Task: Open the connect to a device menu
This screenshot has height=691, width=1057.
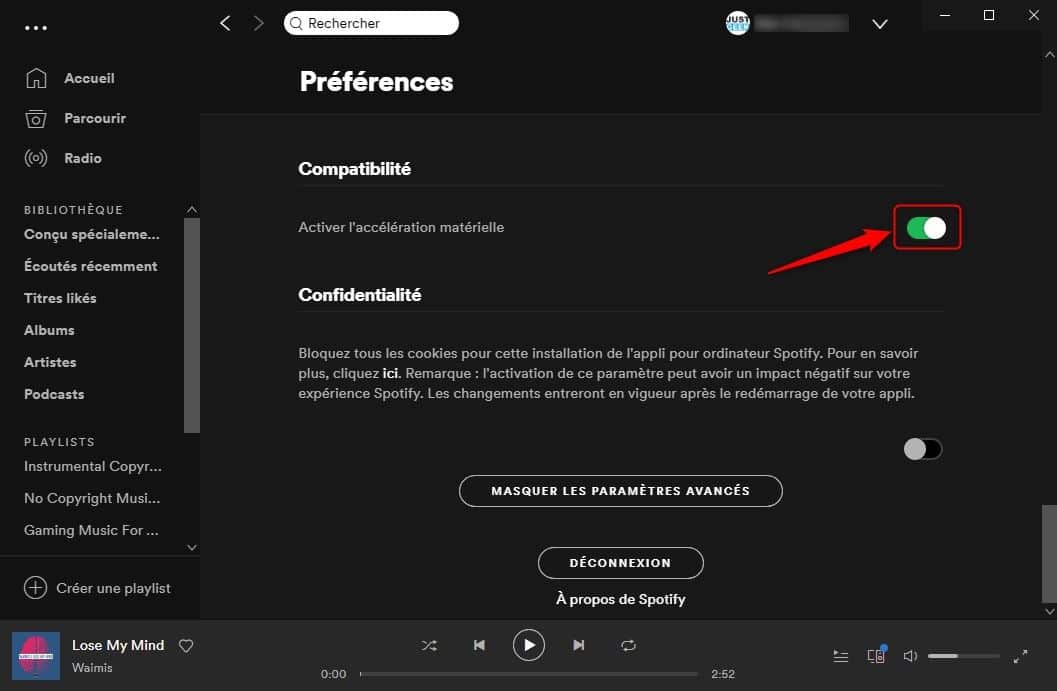Action: pyautogui.click(x=876, y=655)
